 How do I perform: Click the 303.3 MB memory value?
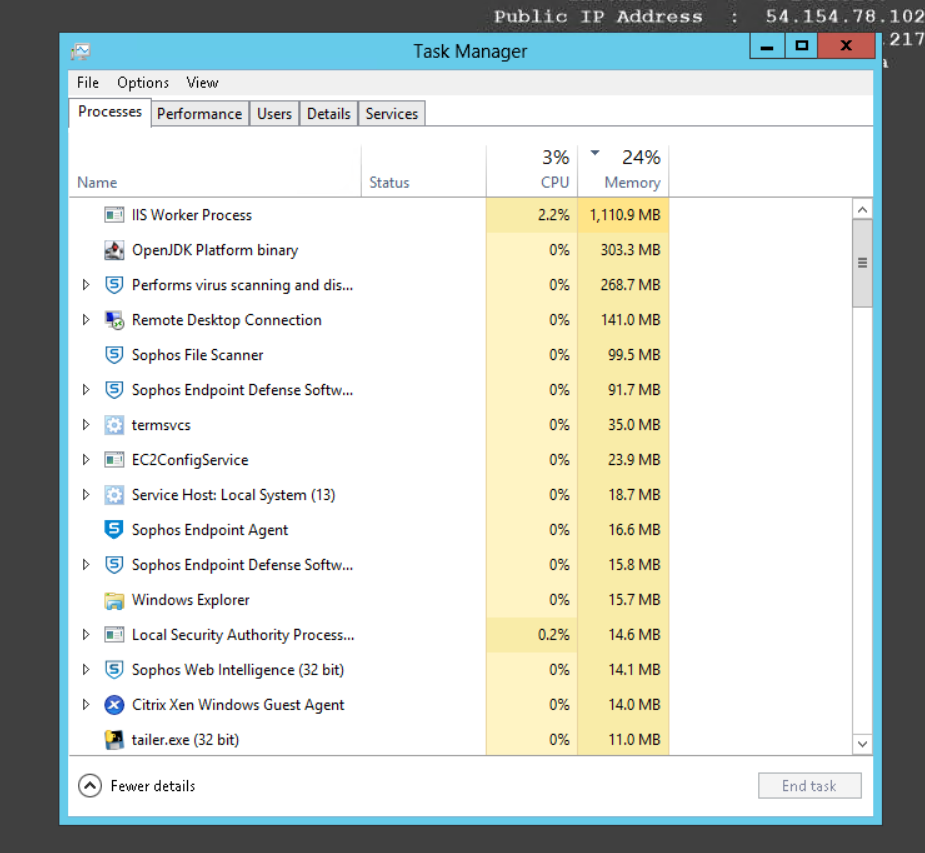pos(631,250)
